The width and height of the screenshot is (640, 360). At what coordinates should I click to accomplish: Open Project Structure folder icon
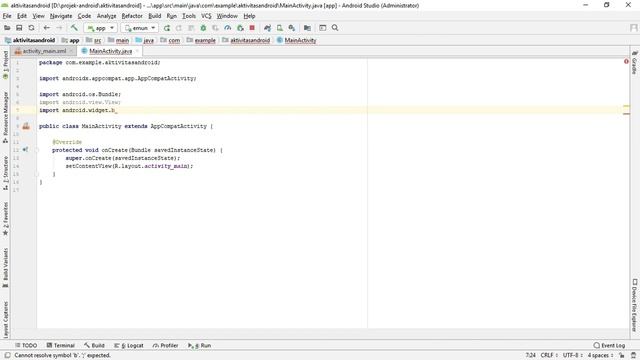click(307, 28)
